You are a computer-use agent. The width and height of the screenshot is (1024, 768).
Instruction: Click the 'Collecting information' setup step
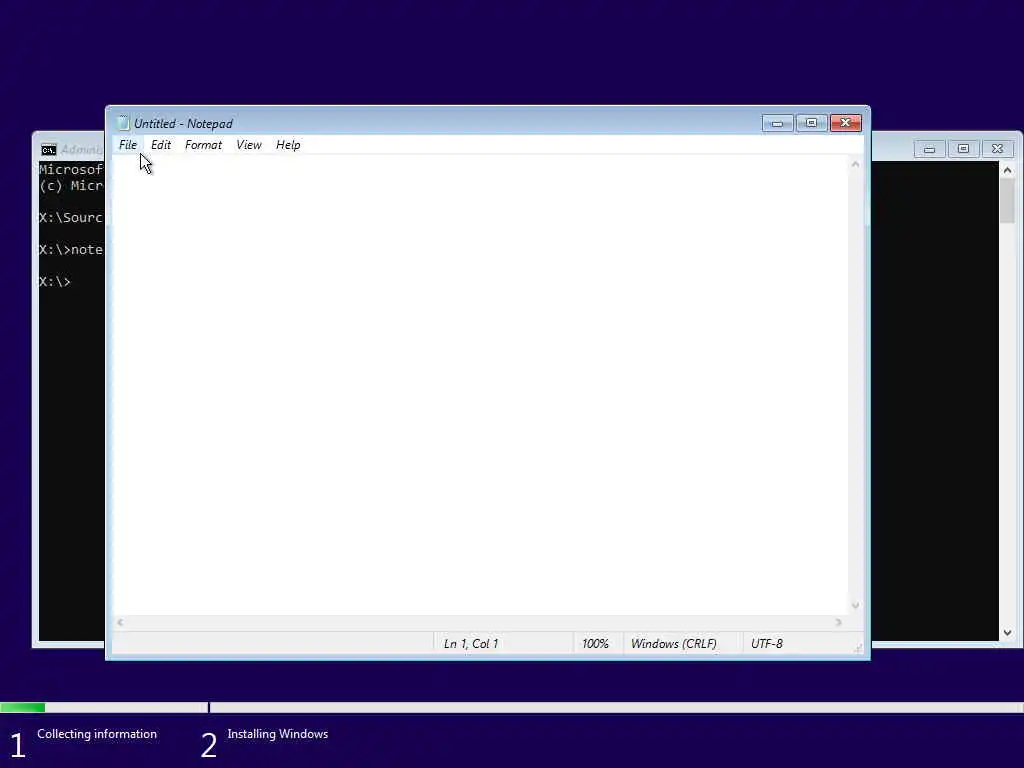point(97,734)
